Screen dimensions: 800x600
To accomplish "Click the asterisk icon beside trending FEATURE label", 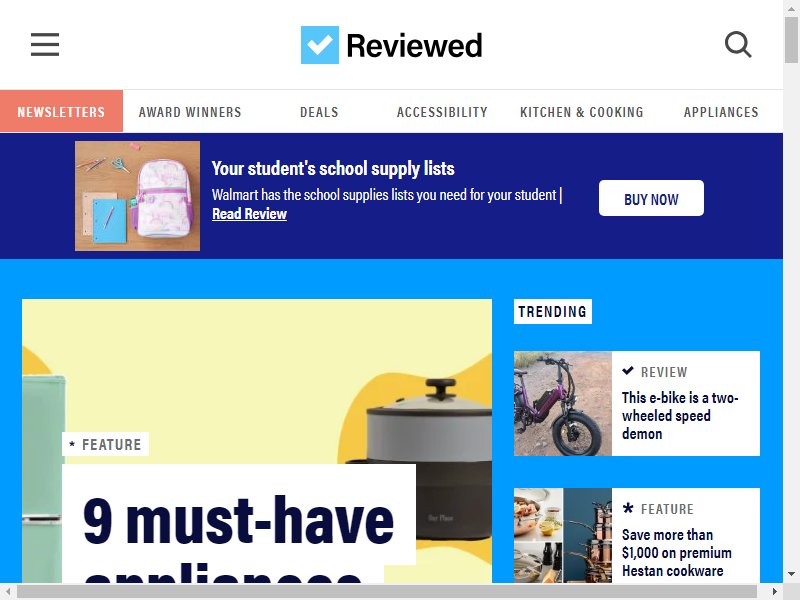I will coord(628,508).
